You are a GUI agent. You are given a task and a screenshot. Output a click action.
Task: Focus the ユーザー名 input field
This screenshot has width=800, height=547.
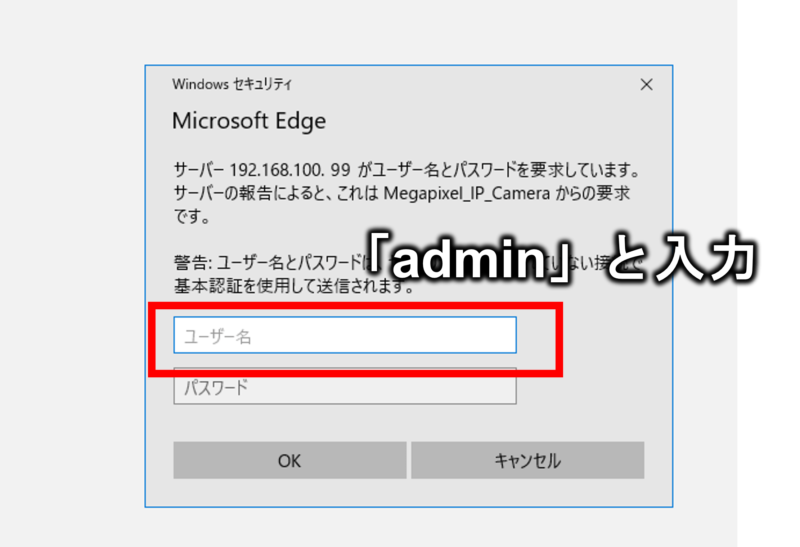pyautogui.click(x=345, y=335)
